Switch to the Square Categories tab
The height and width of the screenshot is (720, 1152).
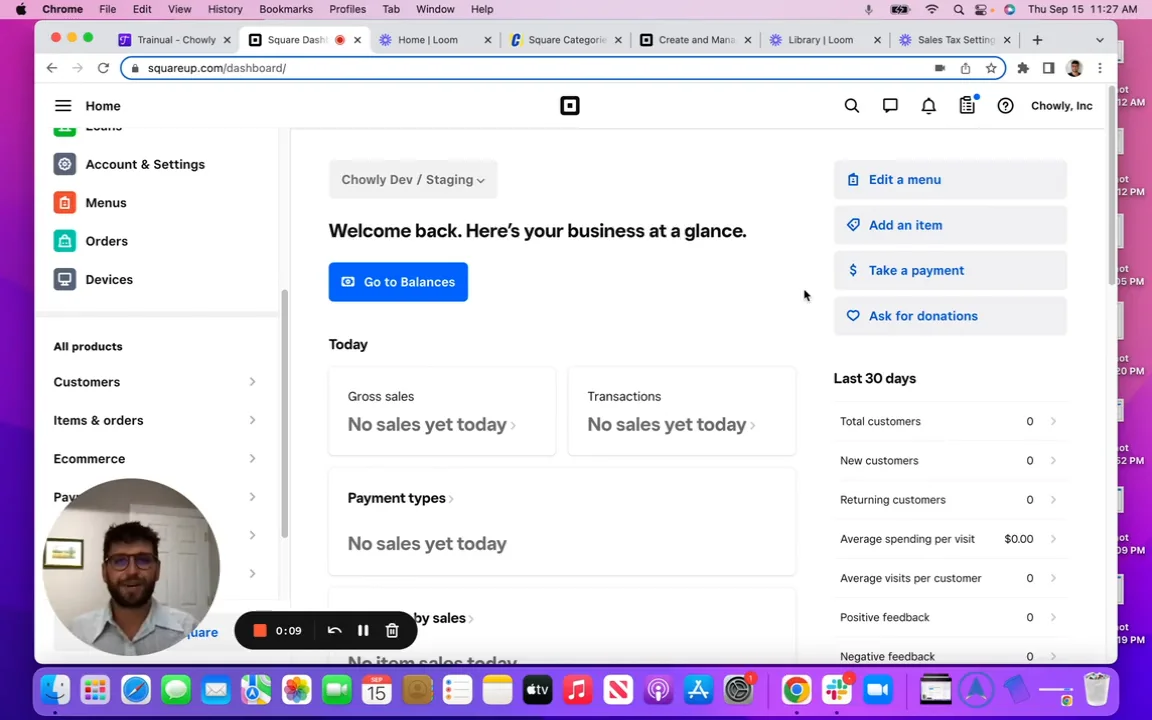(564, 40)
